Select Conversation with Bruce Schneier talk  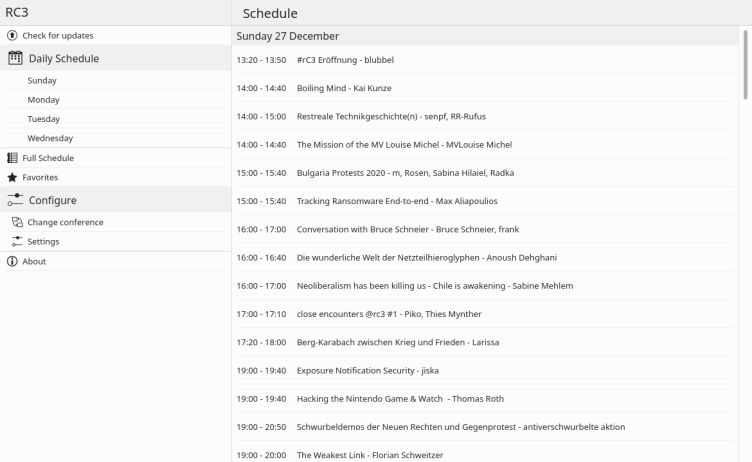(x=407, y=229)
